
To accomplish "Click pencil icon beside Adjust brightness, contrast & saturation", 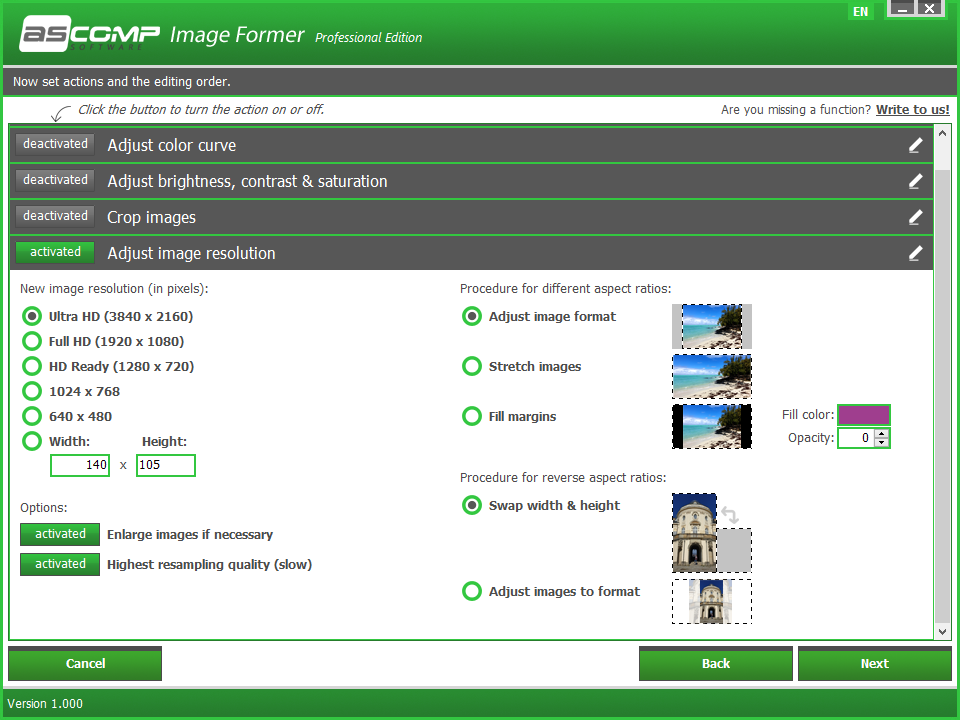I will pyautogui.click(x=915, y=181).
